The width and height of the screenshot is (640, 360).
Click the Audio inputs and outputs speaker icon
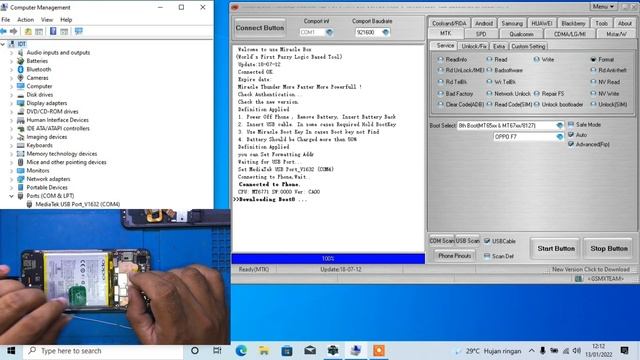coord(20,52)
